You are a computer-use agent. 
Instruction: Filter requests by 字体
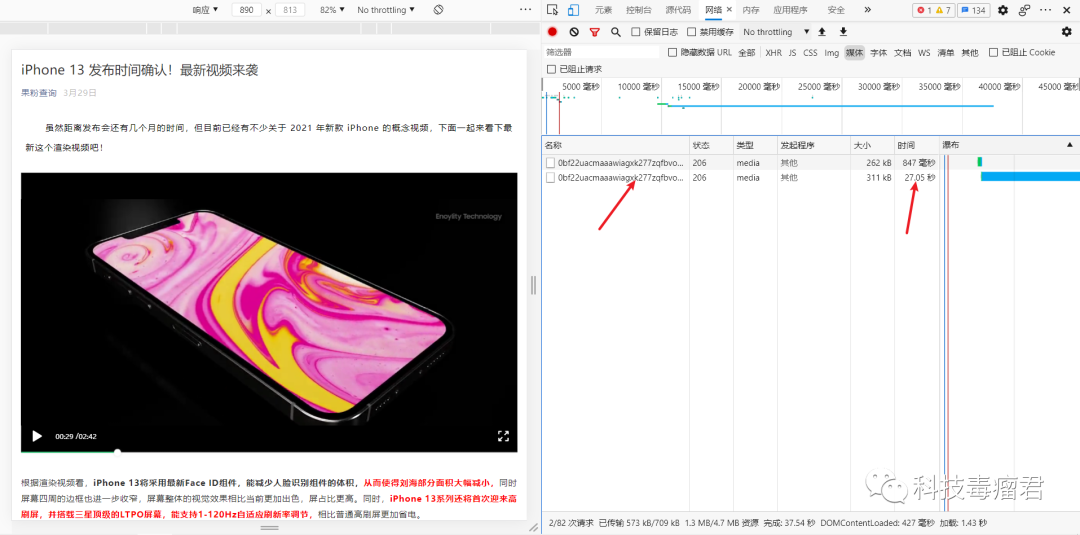[878, 52]
